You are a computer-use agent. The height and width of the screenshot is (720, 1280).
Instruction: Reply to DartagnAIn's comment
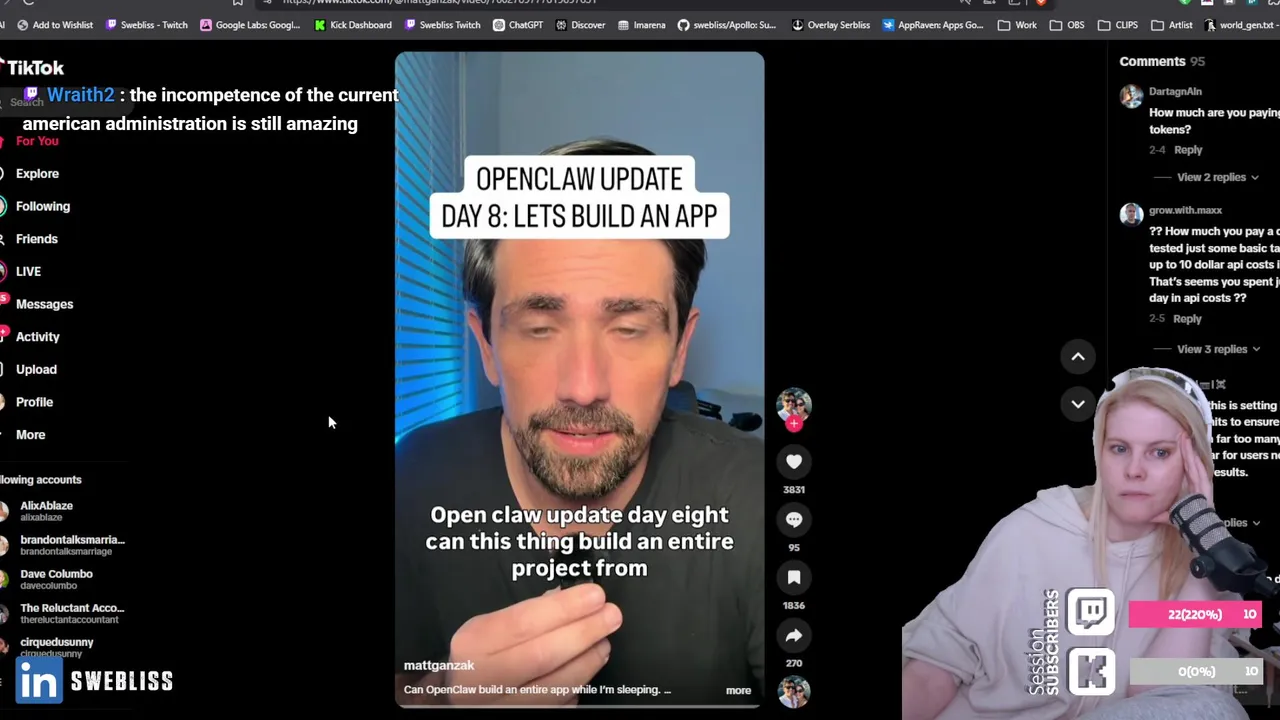click(x=1188, y=150)
